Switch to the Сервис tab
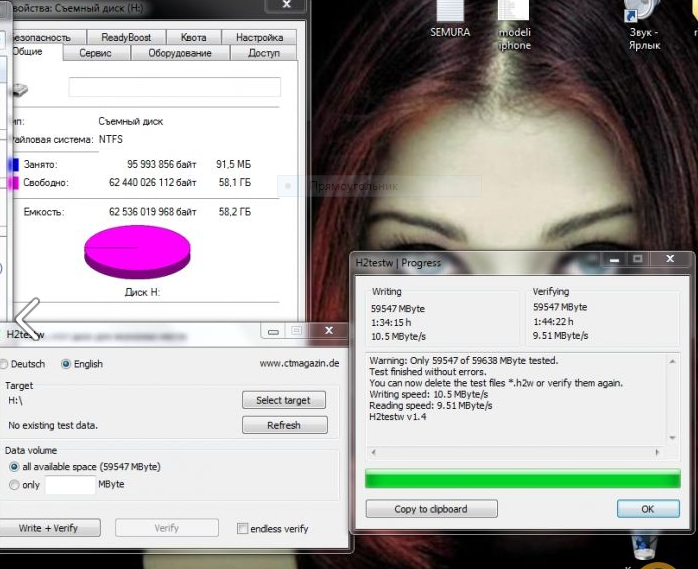The height and width of the screenshot is (569, 698). click(x=95, y=53)
